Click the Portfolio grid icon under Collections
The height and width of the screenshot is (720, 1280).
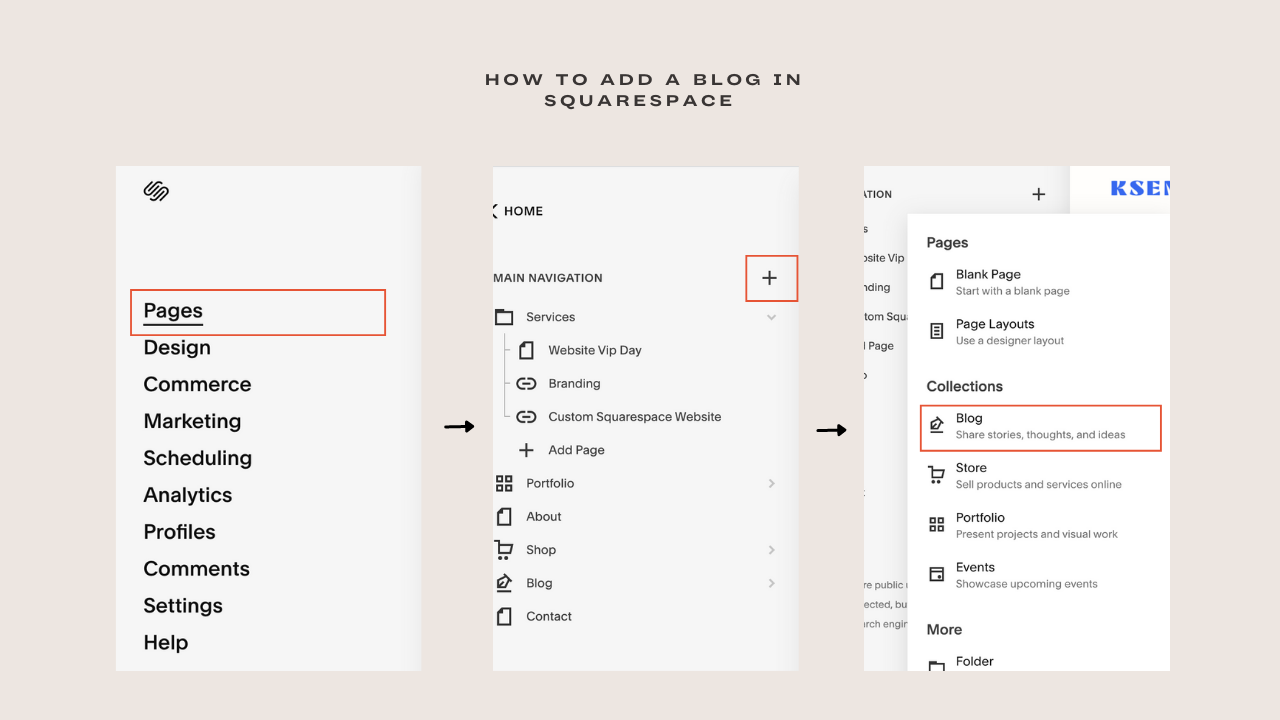tap(936, 524)
